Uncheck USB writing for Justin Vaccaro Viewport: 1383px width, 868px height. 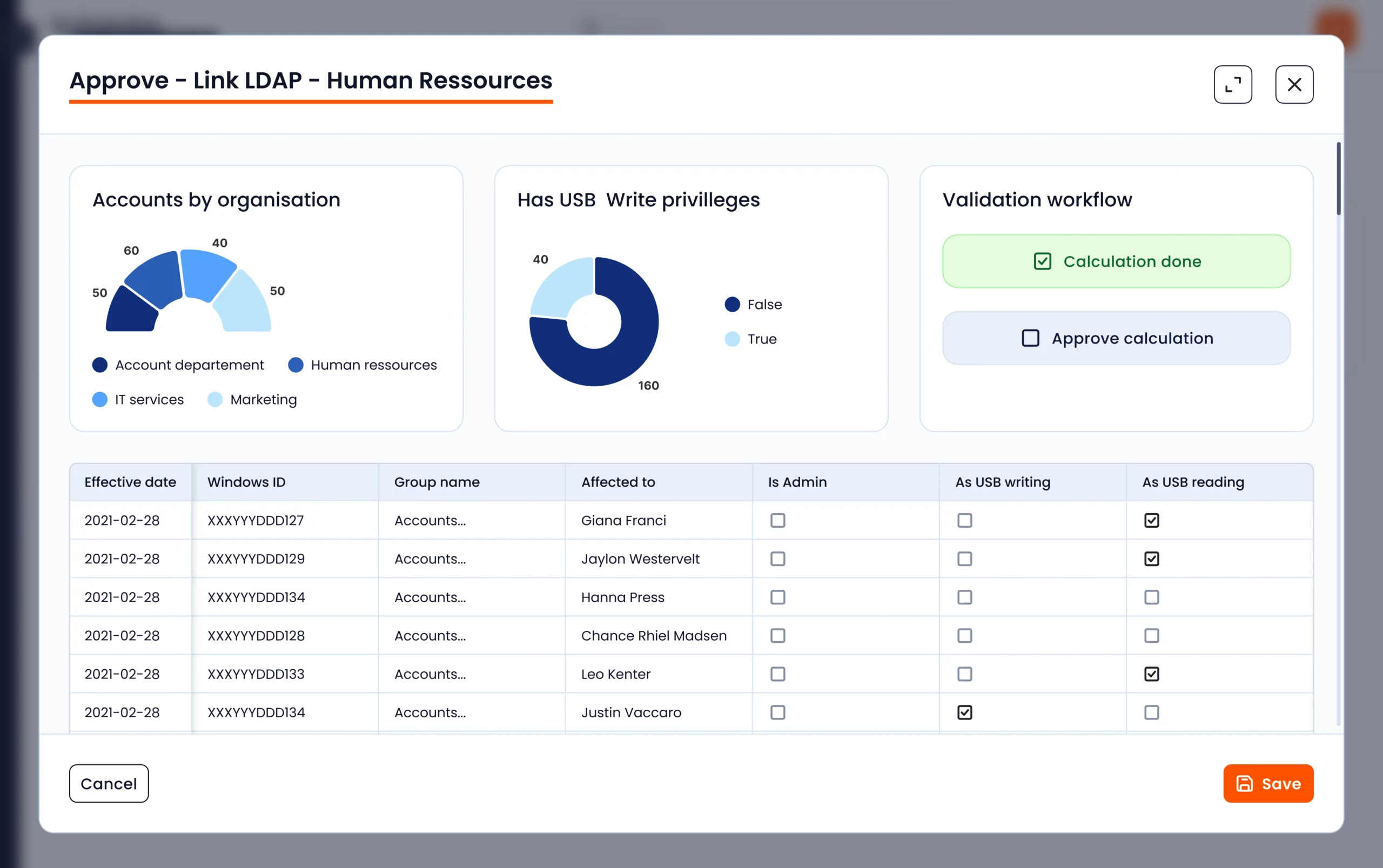click(x=964, y=712)
